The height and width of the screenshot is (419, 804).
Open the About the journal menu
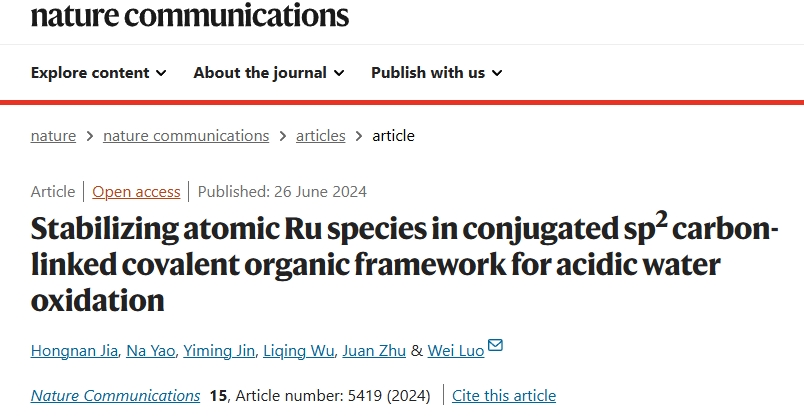click(269, 73)
